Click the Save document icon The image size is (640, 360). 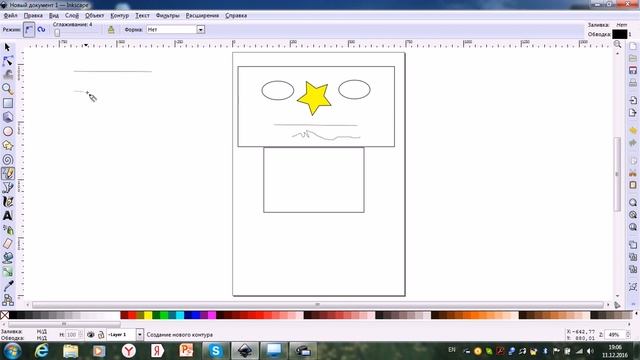tap(633, 71)
